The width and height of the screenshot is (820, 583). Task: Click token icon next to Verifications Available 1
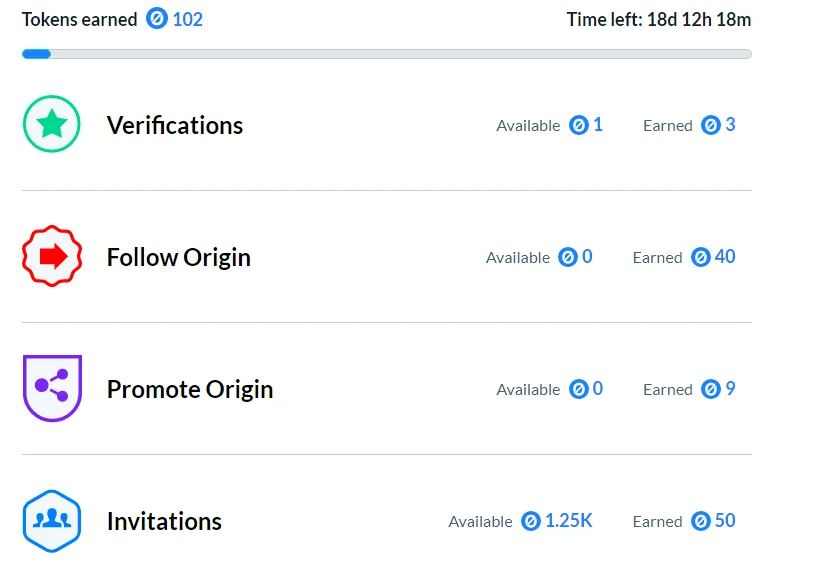click(x=578, y=125)
